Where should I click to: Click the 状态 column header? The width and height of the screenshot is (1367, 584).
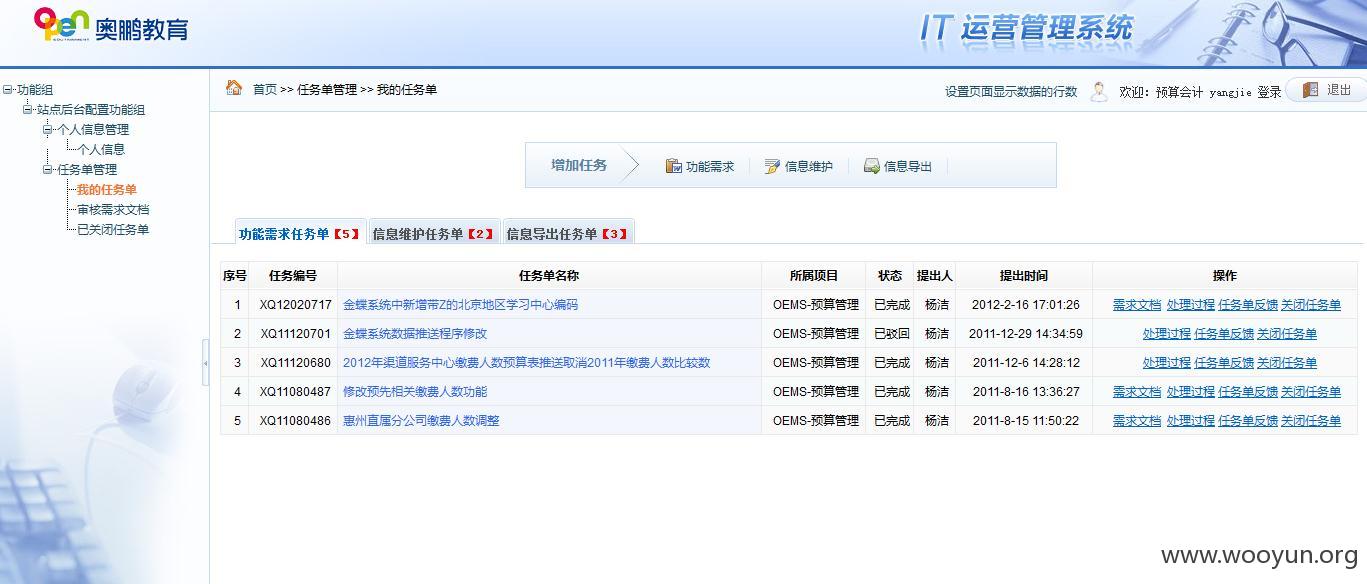tap(890, 276)
